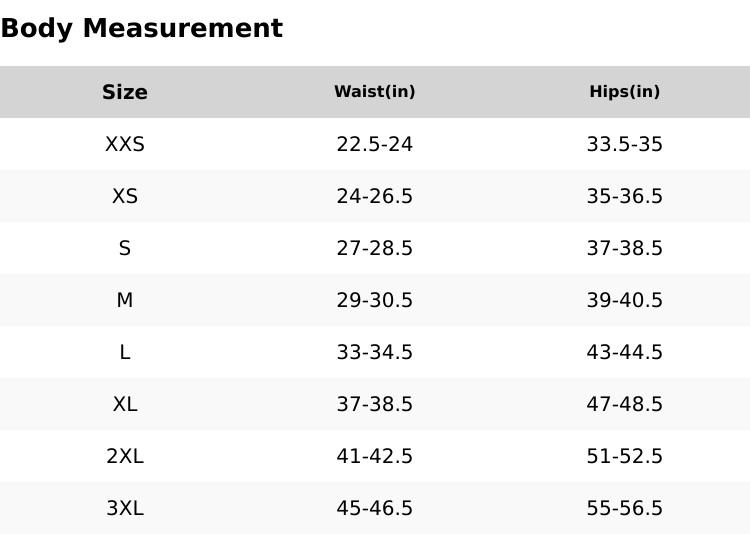
Task: Click the M size row label
Action: (x=125, y=300)
